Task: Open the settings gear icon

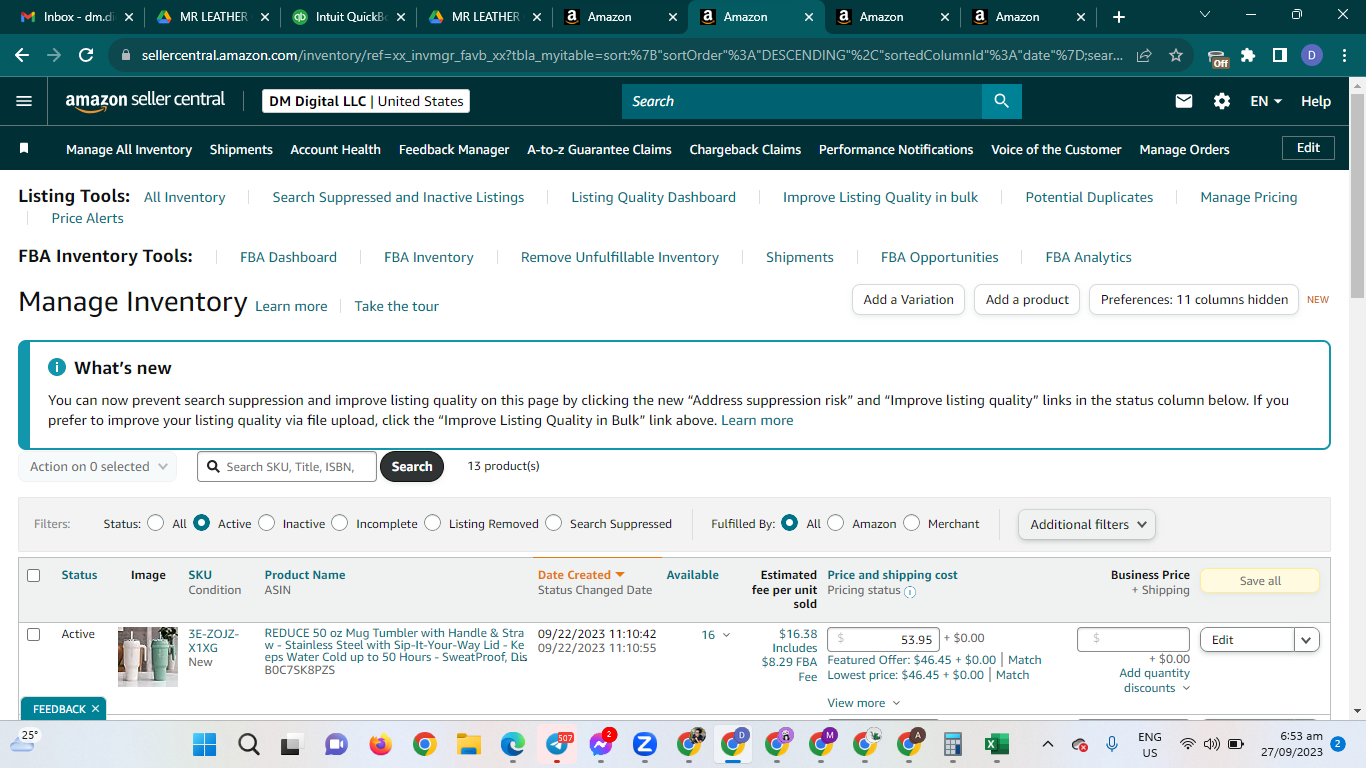Action: click(1222, 101)
